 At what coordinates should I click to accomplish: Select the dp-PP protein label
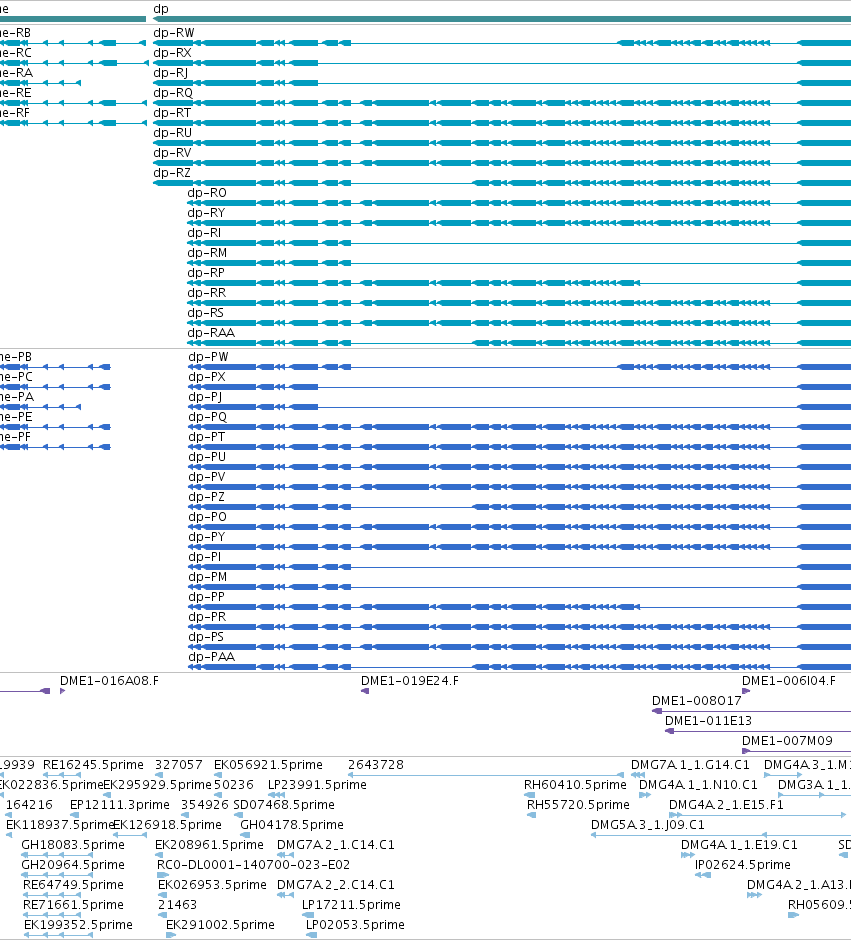tap(207, 596)
